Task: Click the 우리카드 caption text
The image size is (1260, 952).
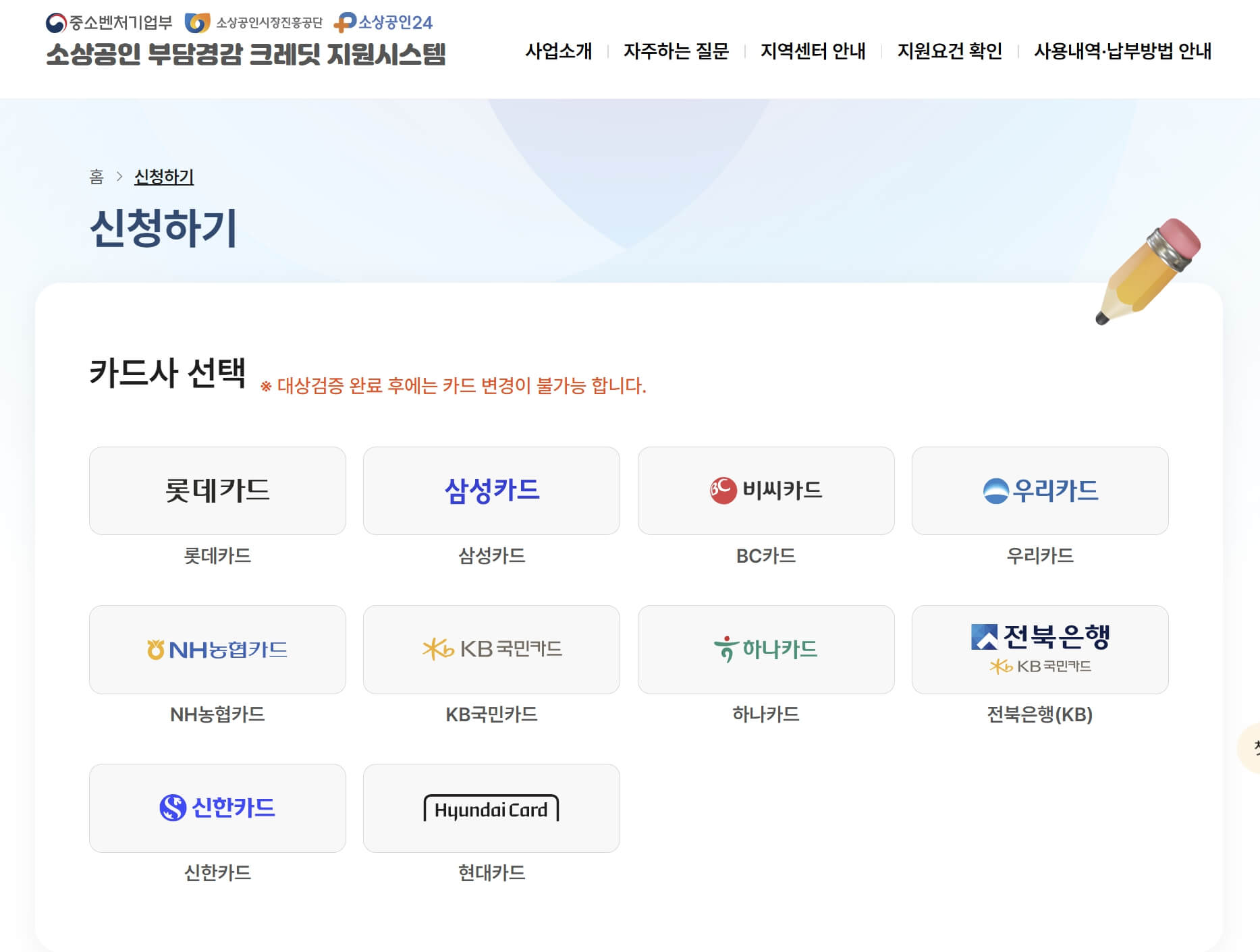Action: (x=1040, y=555)
